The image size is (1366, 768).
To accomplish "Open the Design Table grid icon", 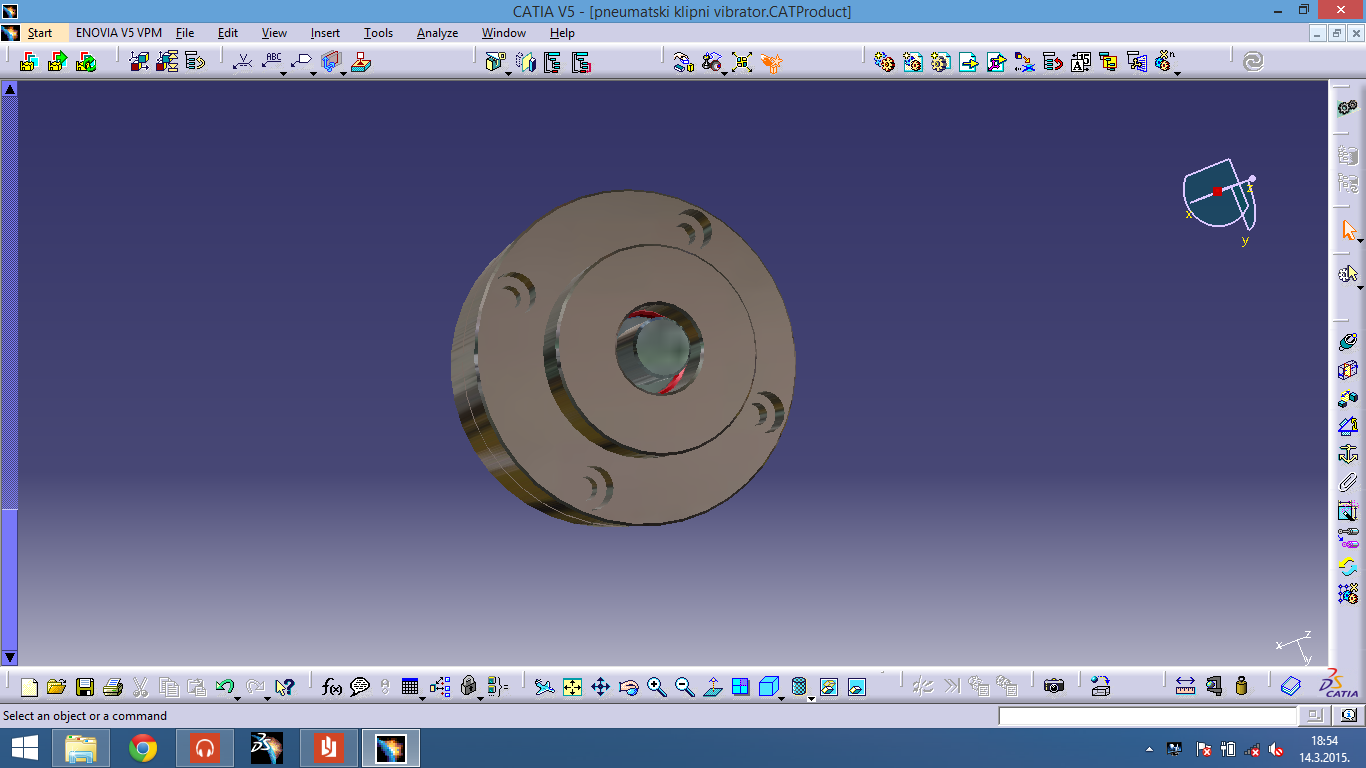I will point(410,687).
